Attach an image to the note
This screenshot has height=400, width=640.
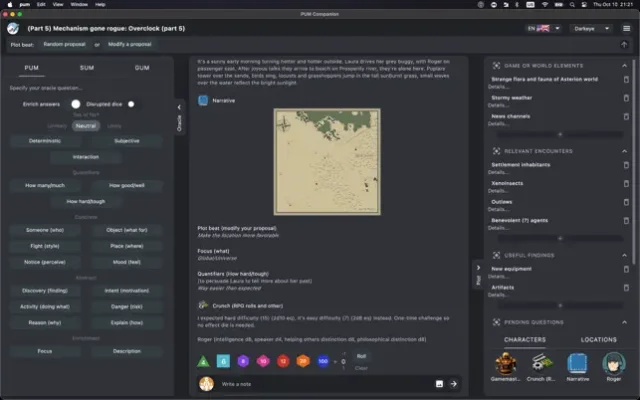click(x=439, y=384)
